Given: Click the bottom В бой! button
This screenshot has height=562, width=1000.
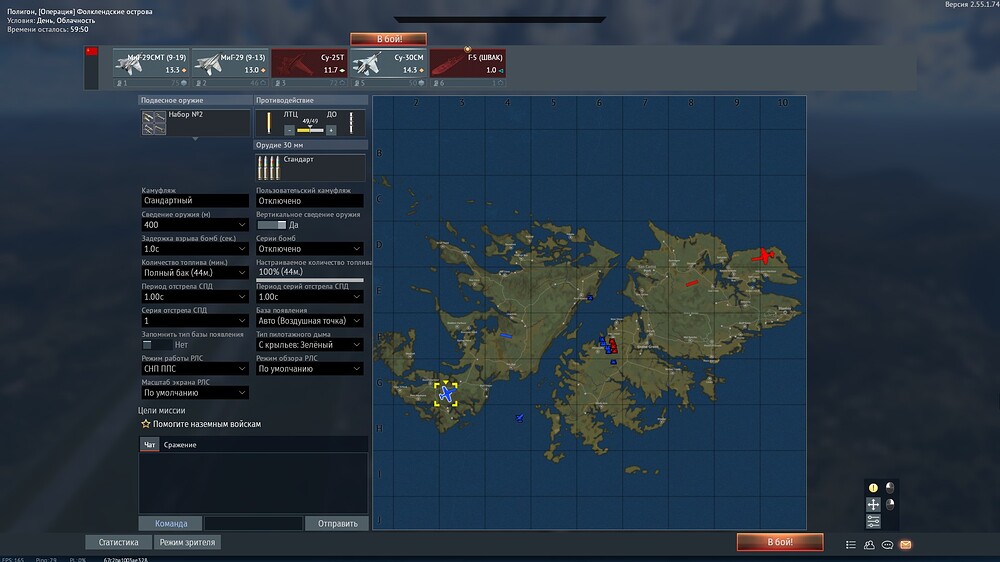Looking at the screenshot, I should 780,542.
